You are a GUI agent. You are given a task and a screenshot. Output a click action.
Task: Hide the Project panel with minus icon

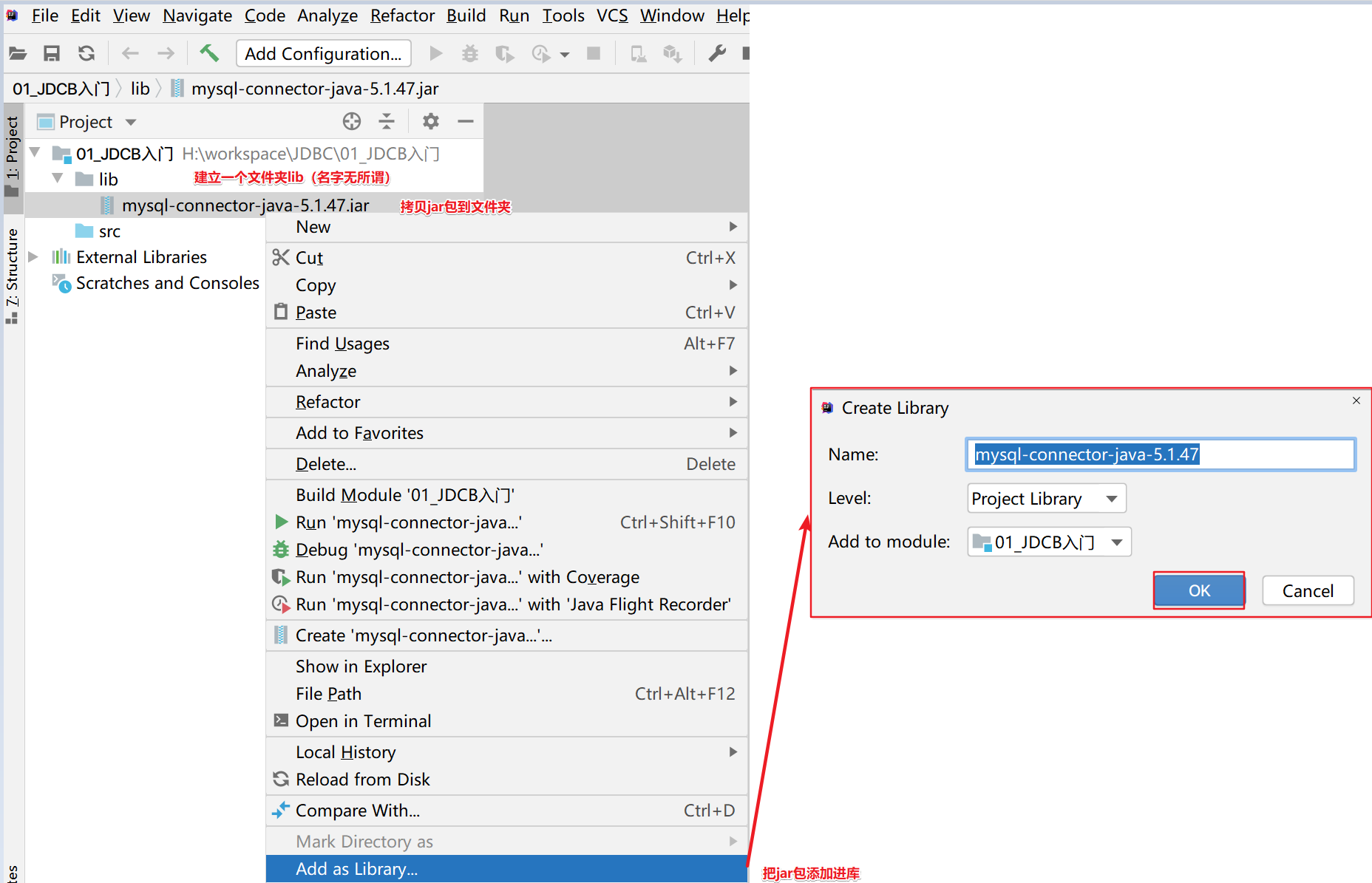[x=465, y=121]
